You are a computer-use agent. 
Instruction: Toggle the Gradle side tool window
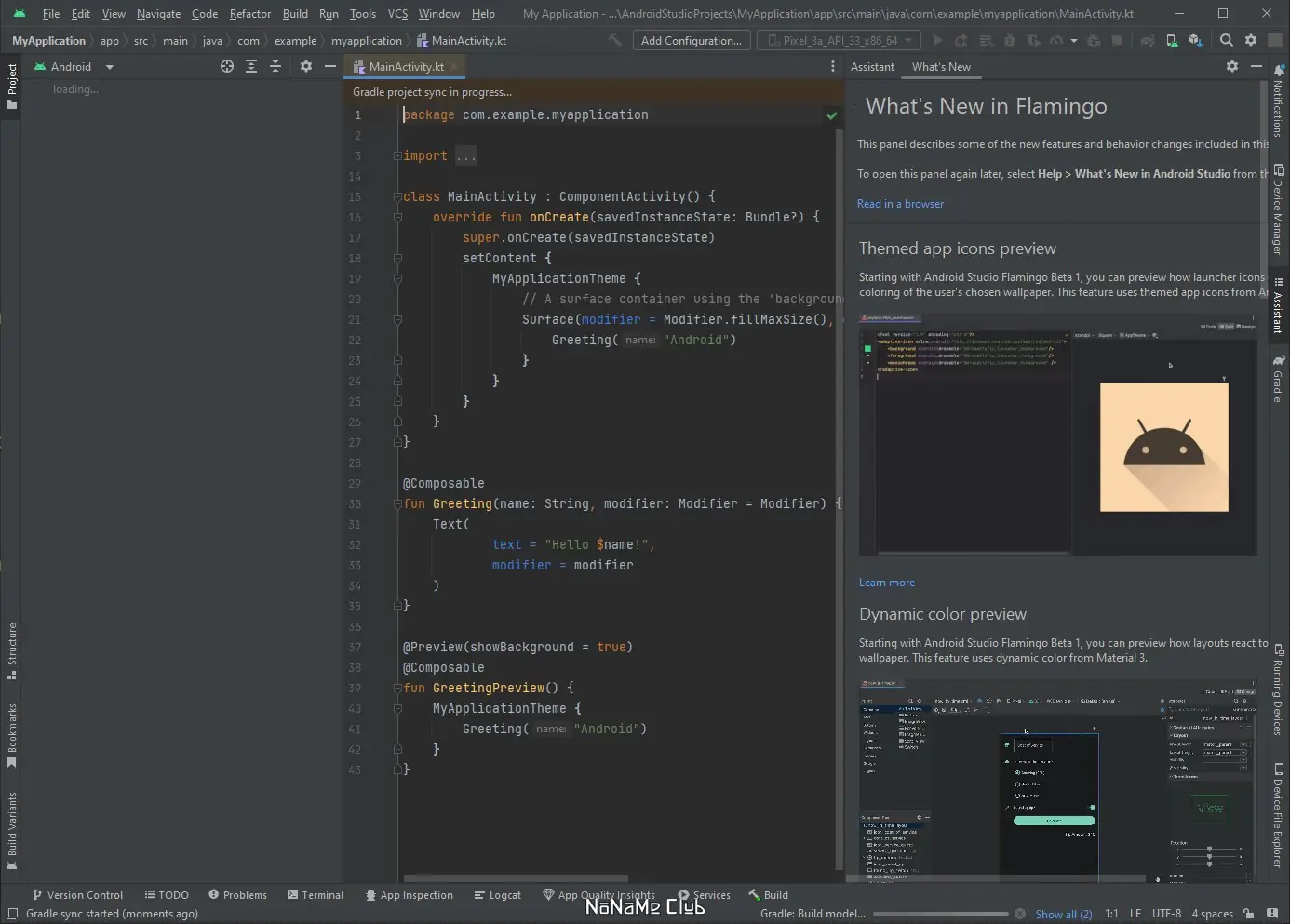[x=1278, y=378]
